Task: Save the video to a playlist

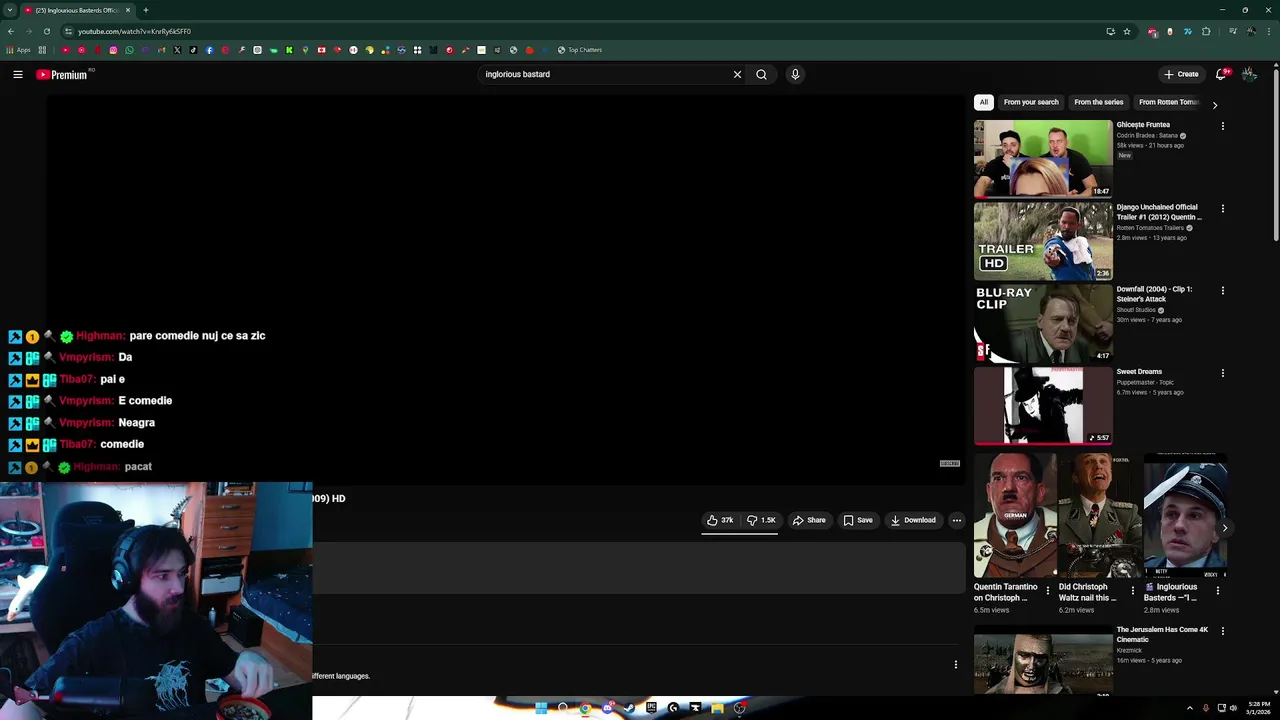Action: pyautogui.click(x=858, y=520)
